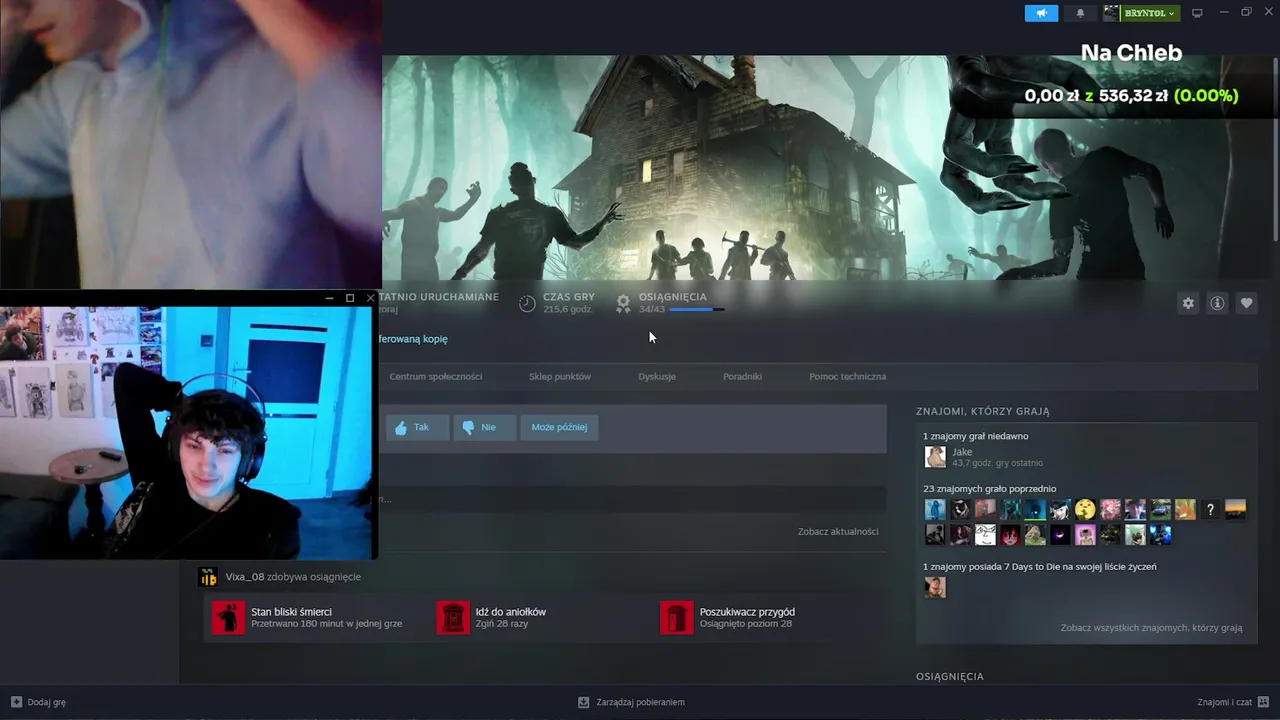Show game info circle icon
The image size is (1280, 720).
click(1217, 303)
